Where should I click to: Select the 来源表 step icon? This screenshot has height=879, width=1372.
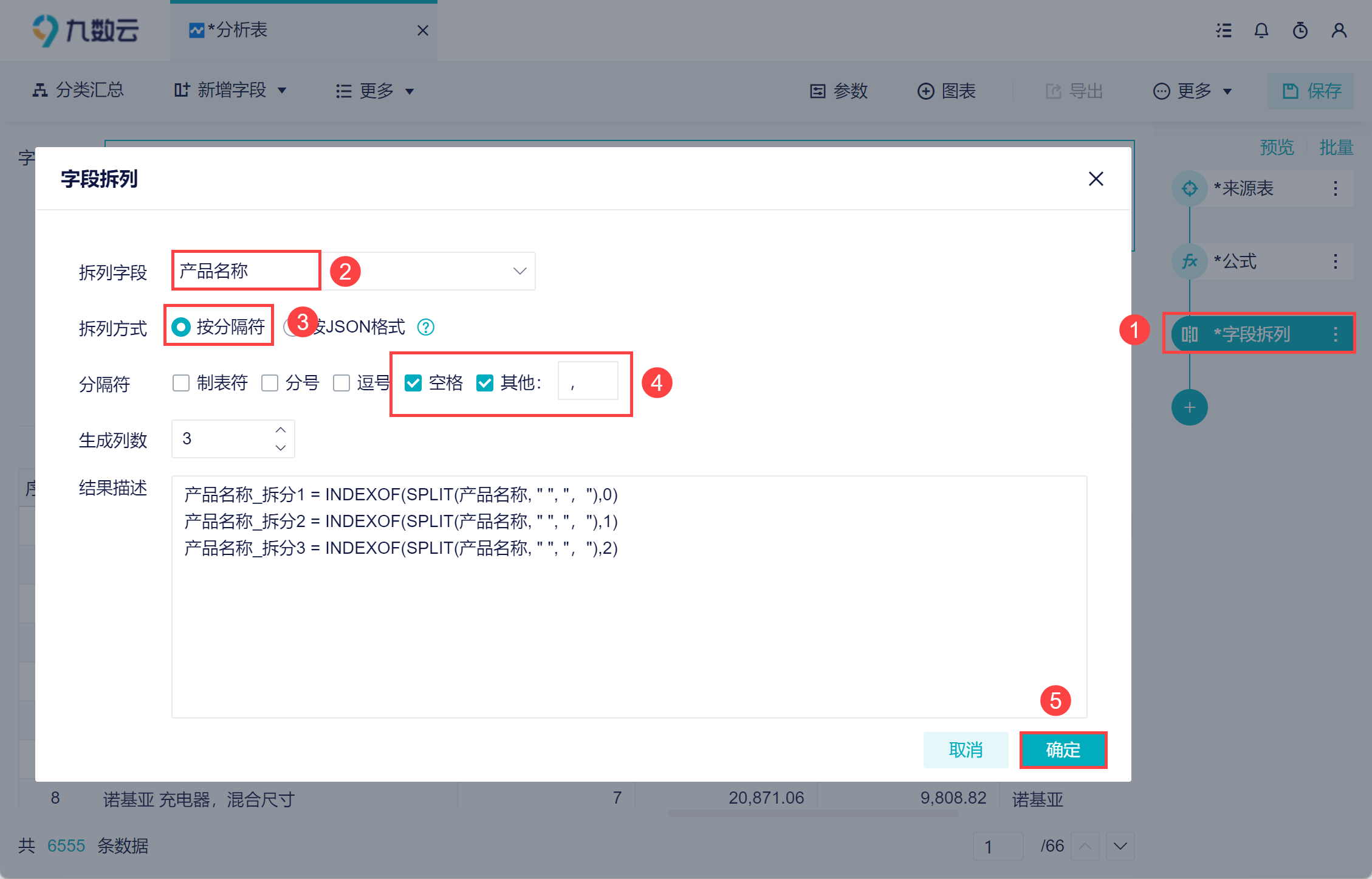1189,188
